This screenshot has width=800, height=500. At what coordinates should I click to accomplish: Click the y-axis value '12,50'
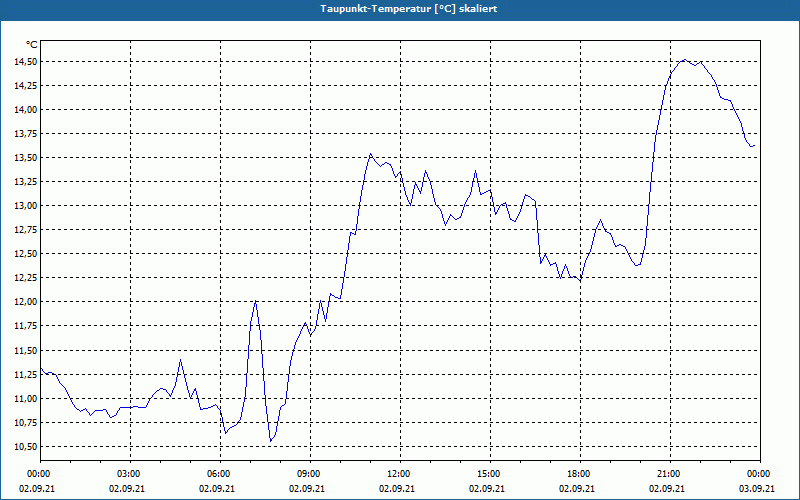(28, 254)
